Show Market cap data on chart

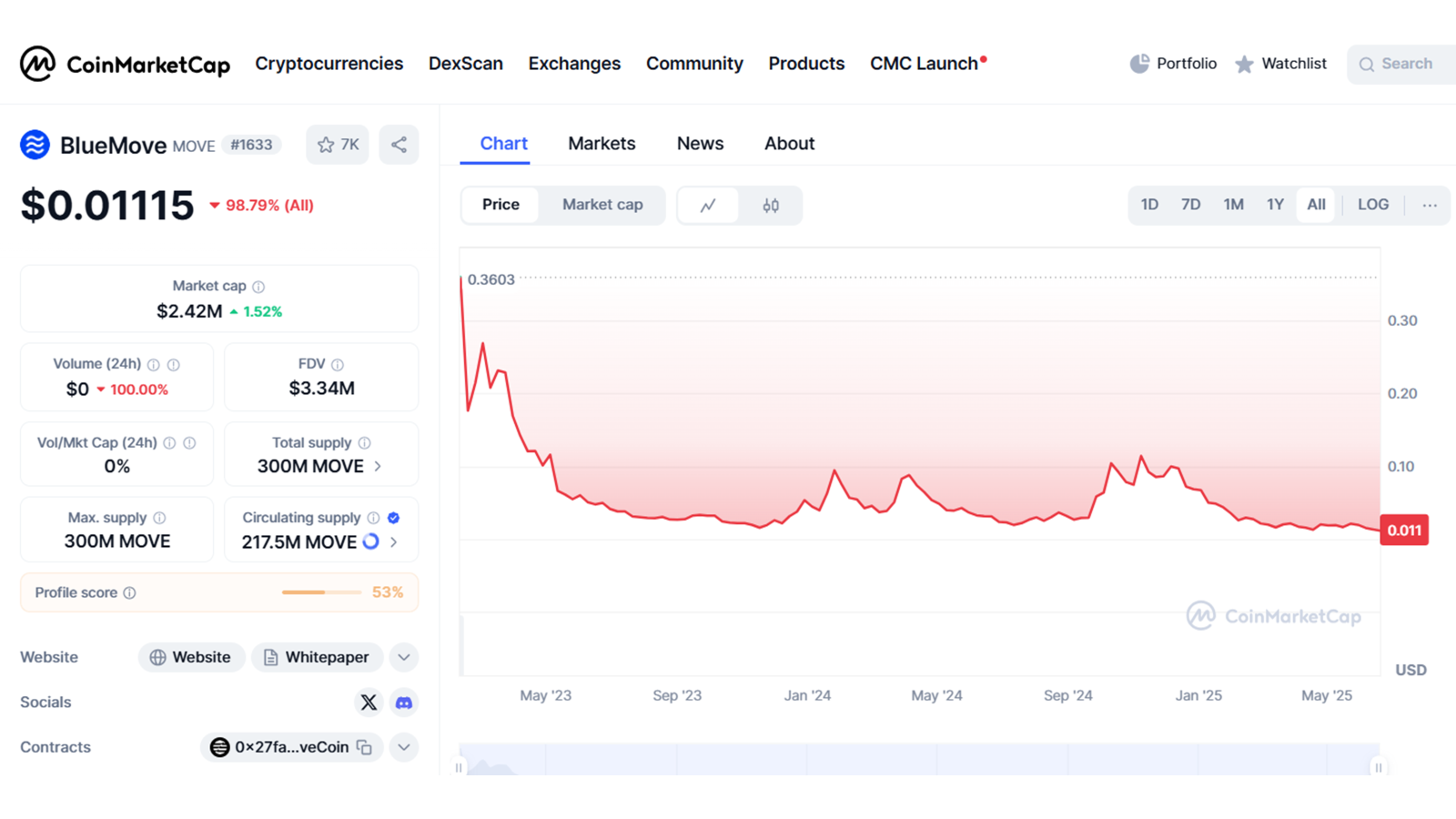[602, 205]
